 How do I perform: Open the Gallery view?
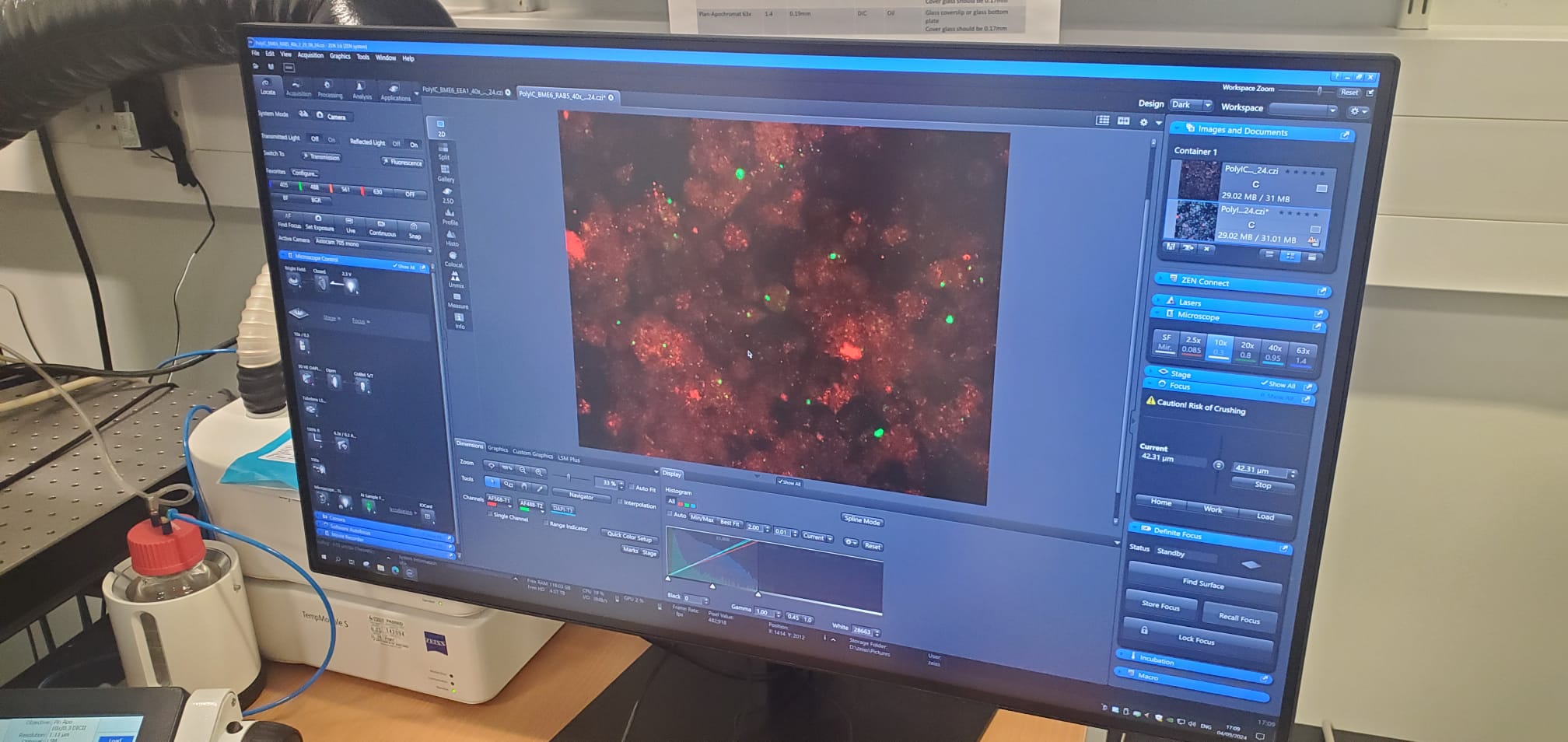[445, 171]
